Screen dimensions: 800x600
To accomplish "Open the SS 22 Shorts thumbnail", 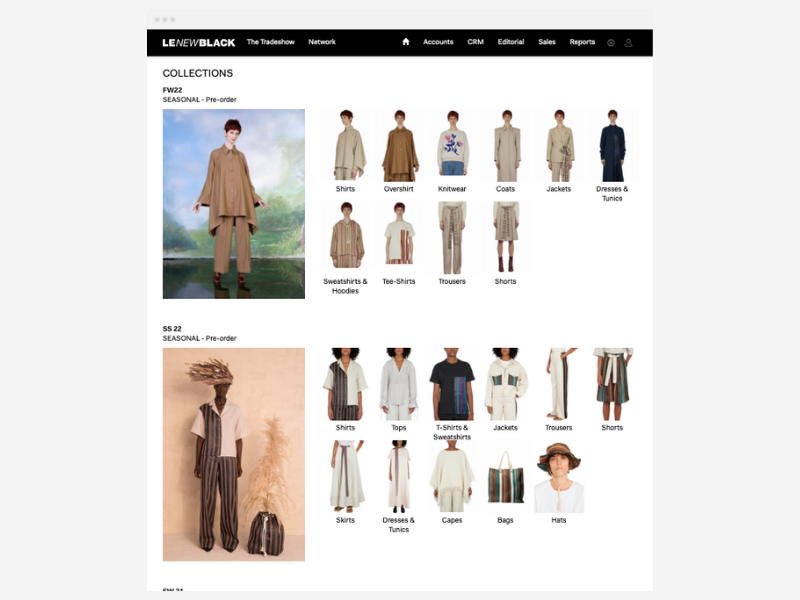I will pos(612,384).
